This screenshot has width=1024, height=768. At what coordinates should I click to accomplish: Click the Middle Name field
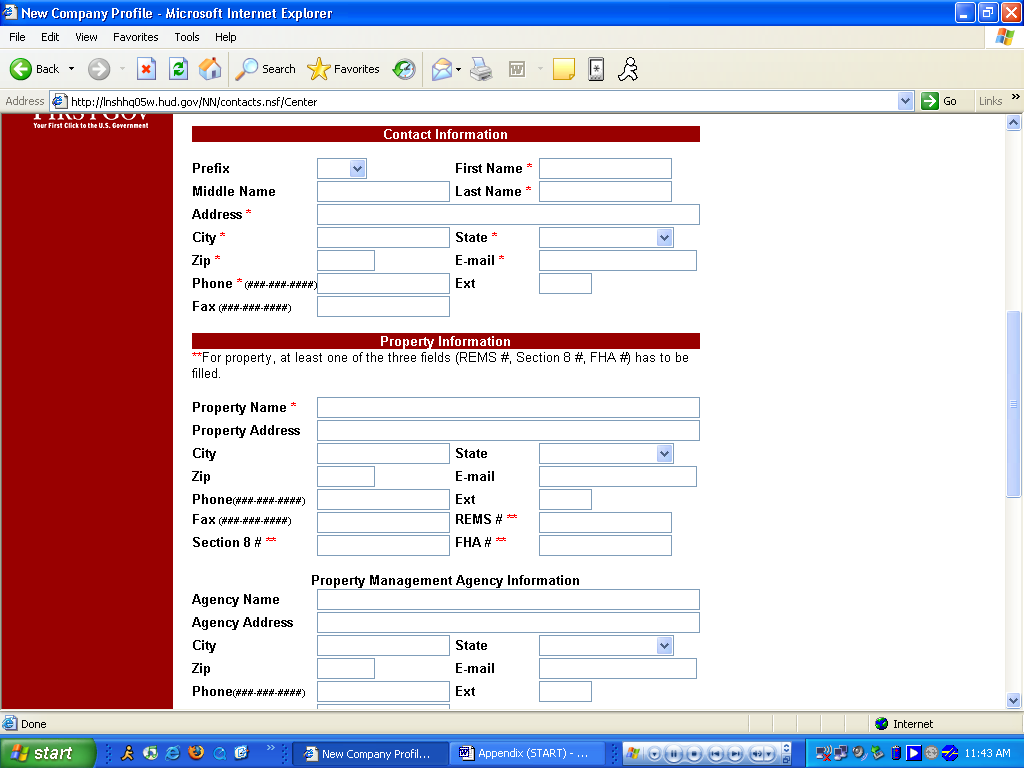click(x=383, y=191)
